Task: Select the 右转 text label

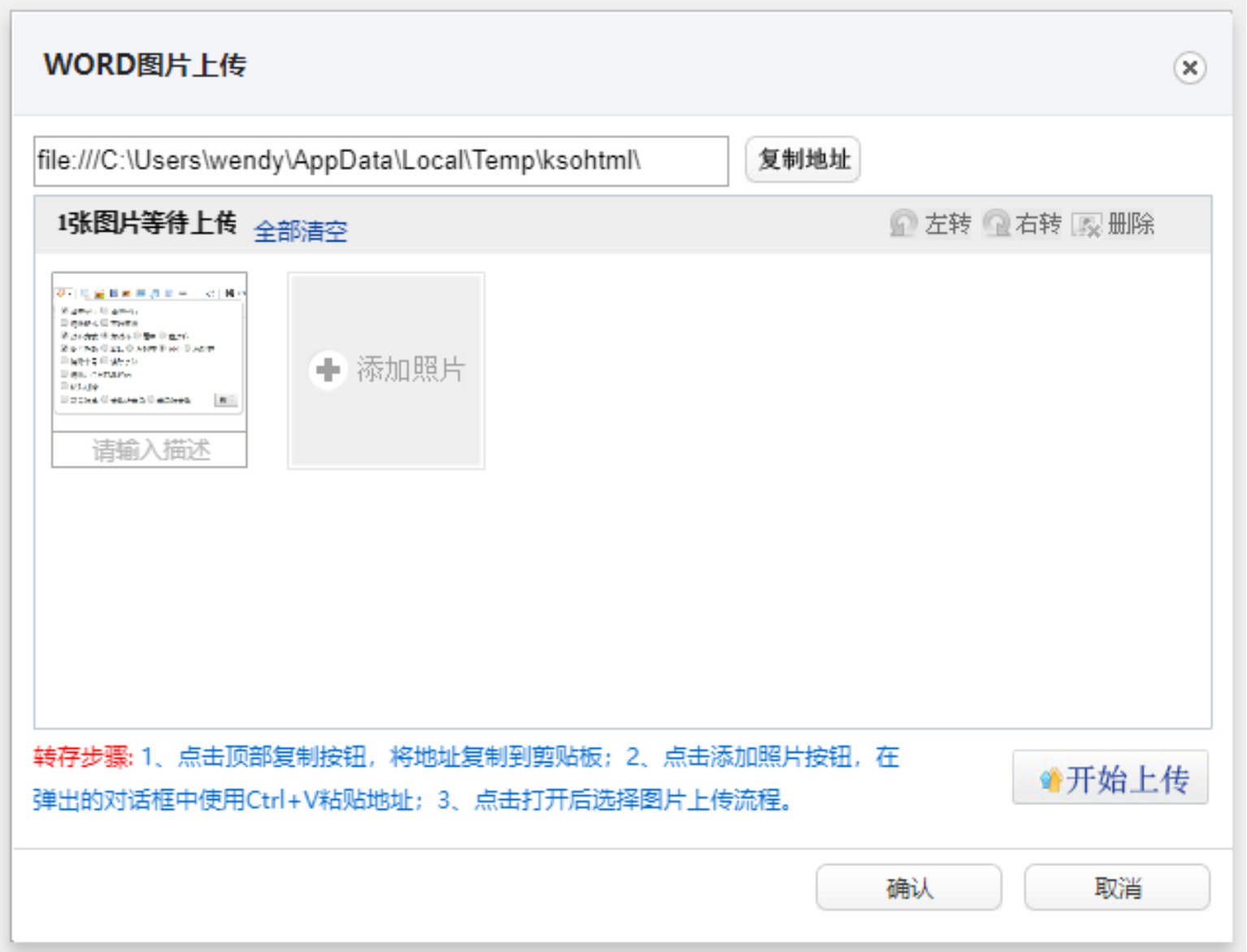Action: [1039, 224]
